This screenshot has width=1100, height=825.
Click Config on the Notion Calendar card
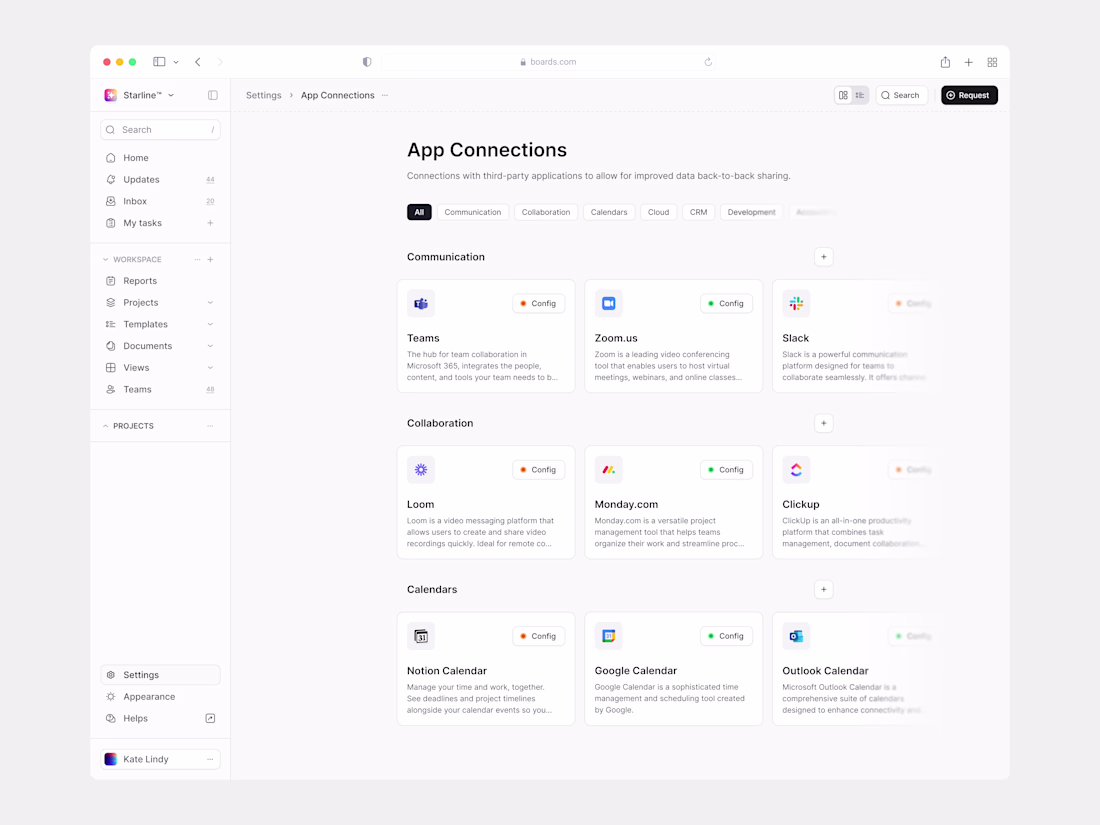click(x=539, y=636)
